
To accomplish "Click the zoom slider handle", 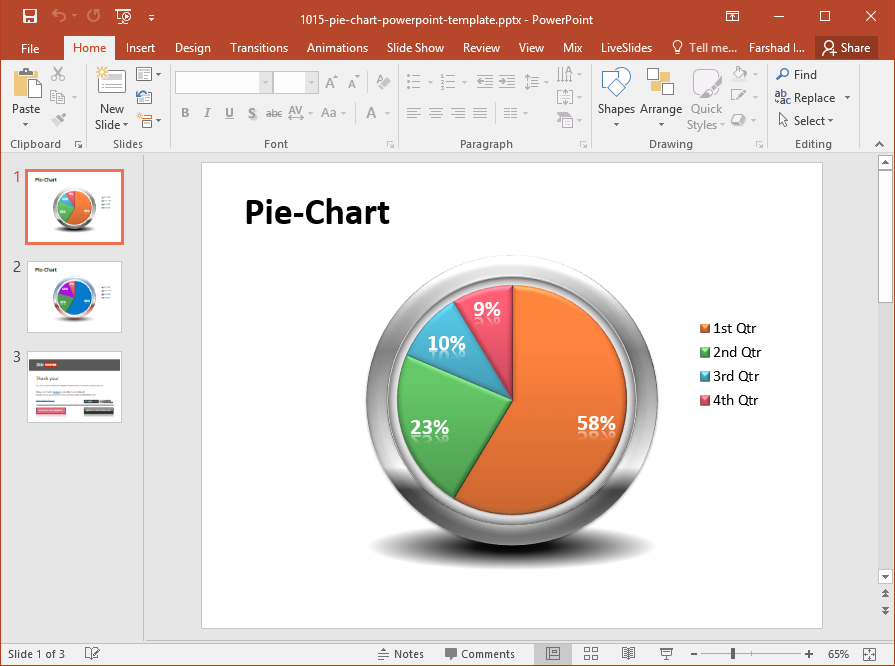I will point(733,654).
